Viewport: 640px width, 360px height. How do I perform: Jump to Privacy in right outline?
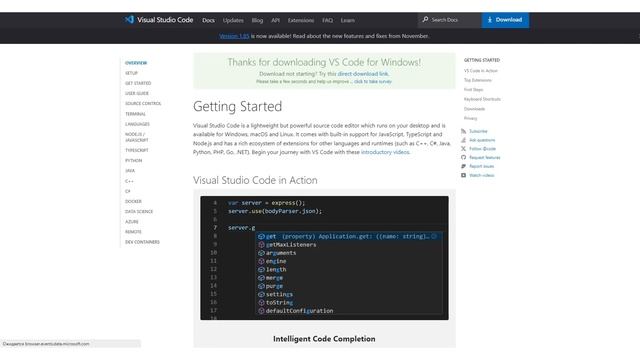click(470, 118)
